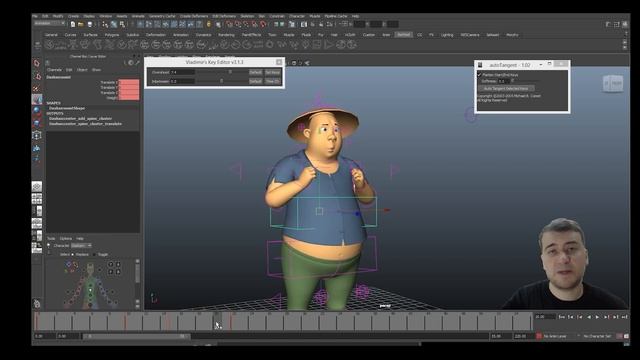Click the Overshoot slider handle

(230, 72)
